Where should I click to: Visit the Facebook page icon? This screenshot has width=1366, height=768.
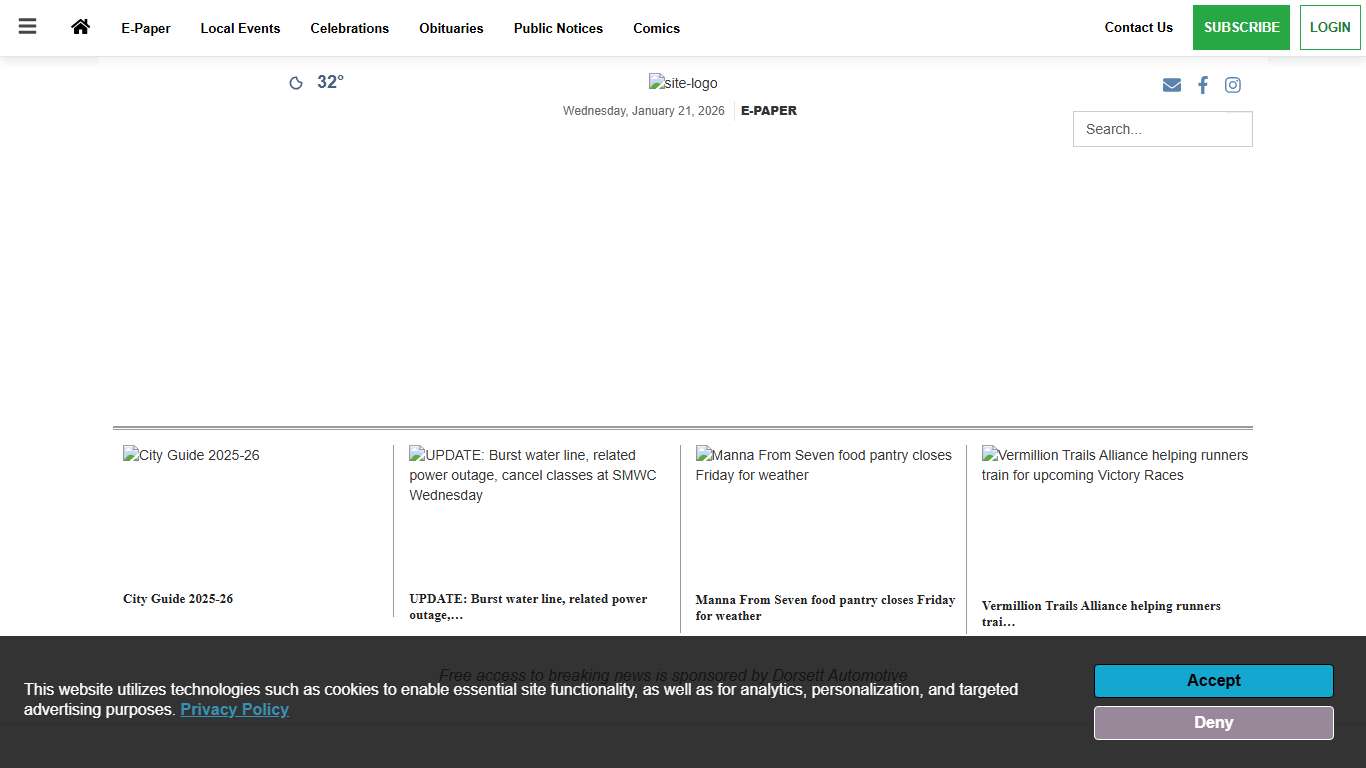(1203, 85)
